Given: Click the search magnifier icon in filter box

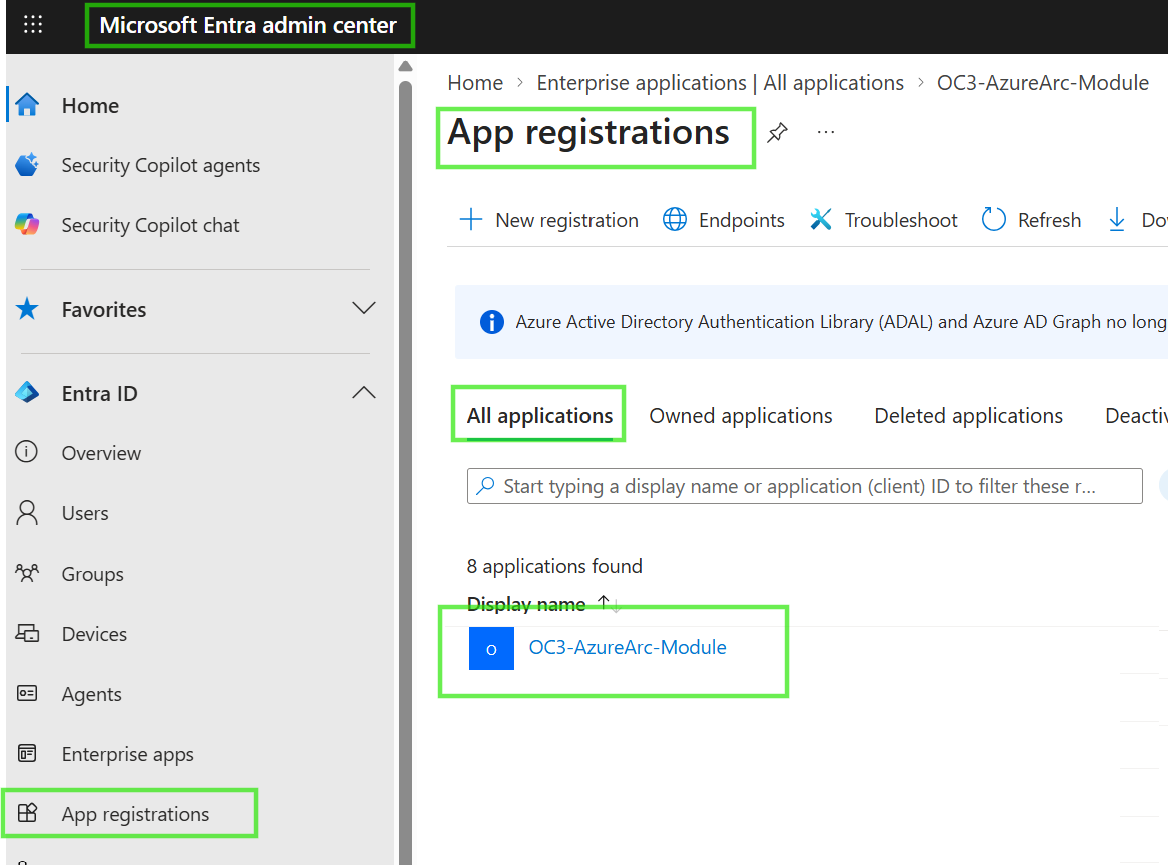Looking at the screenshot, I should (486, 486).
